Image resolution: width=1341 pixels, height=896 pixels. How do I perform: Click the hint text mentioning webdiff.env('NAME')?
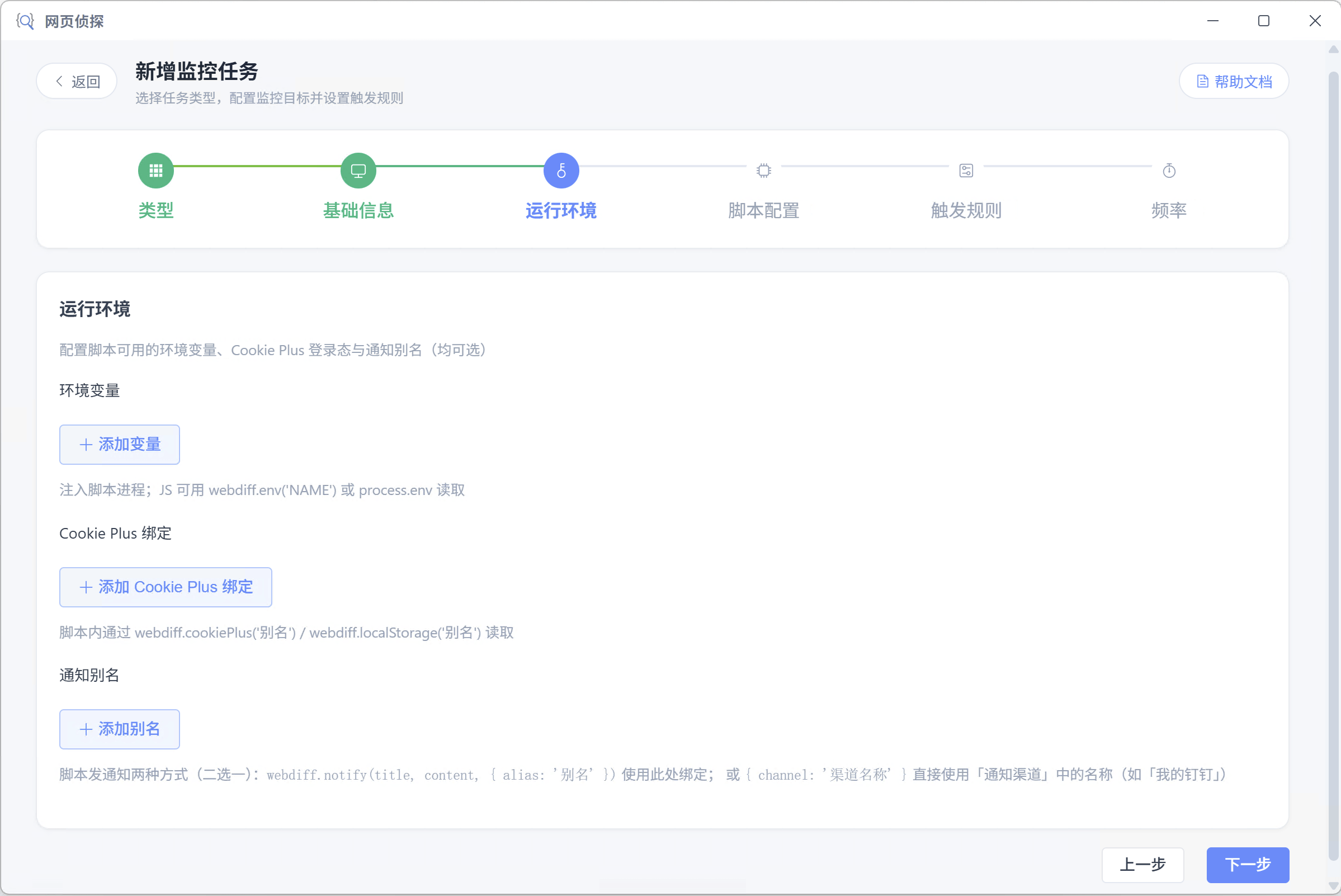(x=262, y=491)
